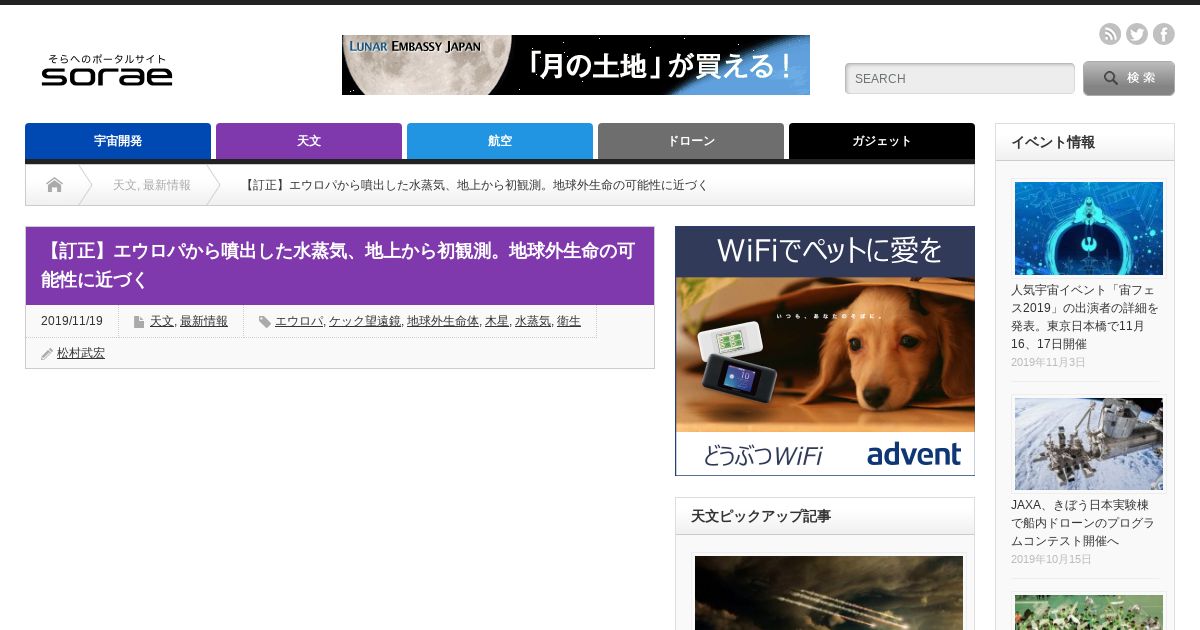Image resolution: width=1200 pixels, height=630 pixels.
Task: Click 天文 in the breadcrumb trail
Action: pos(124,185)
